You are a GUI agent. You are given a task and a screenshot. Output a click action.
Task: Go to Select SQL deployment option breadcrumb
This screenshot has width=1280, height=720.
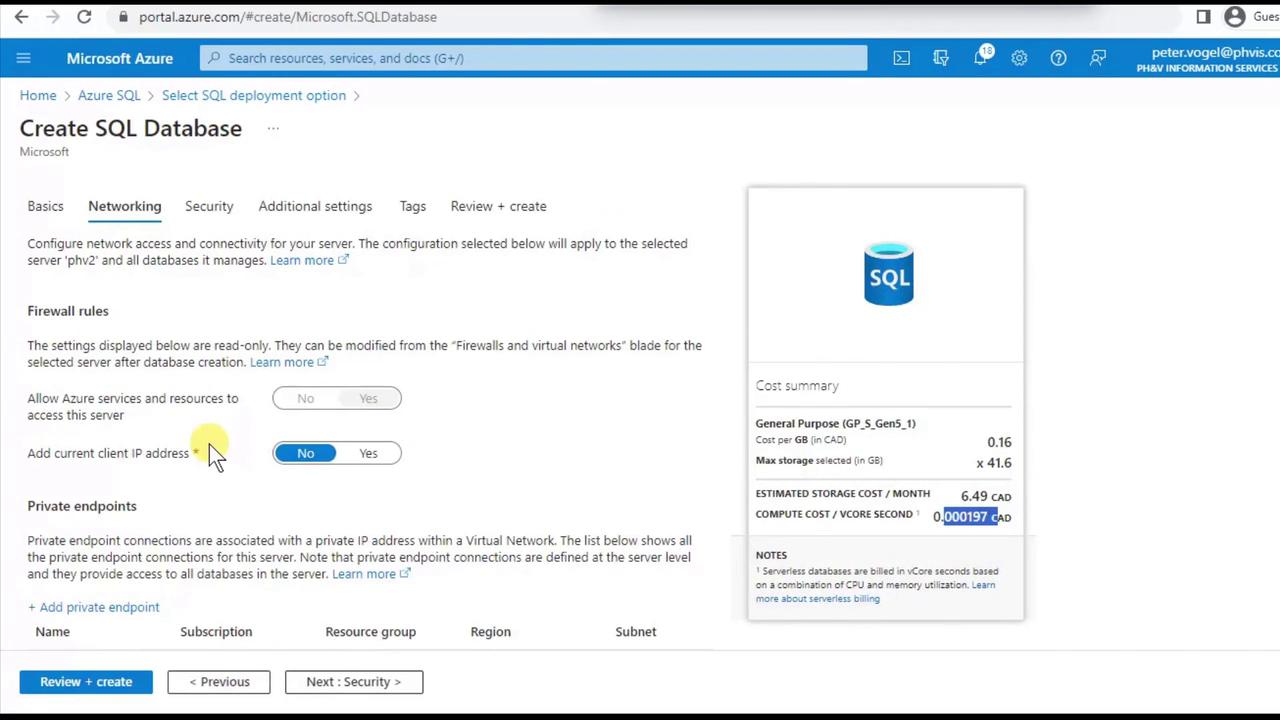(x=254, y=95)
